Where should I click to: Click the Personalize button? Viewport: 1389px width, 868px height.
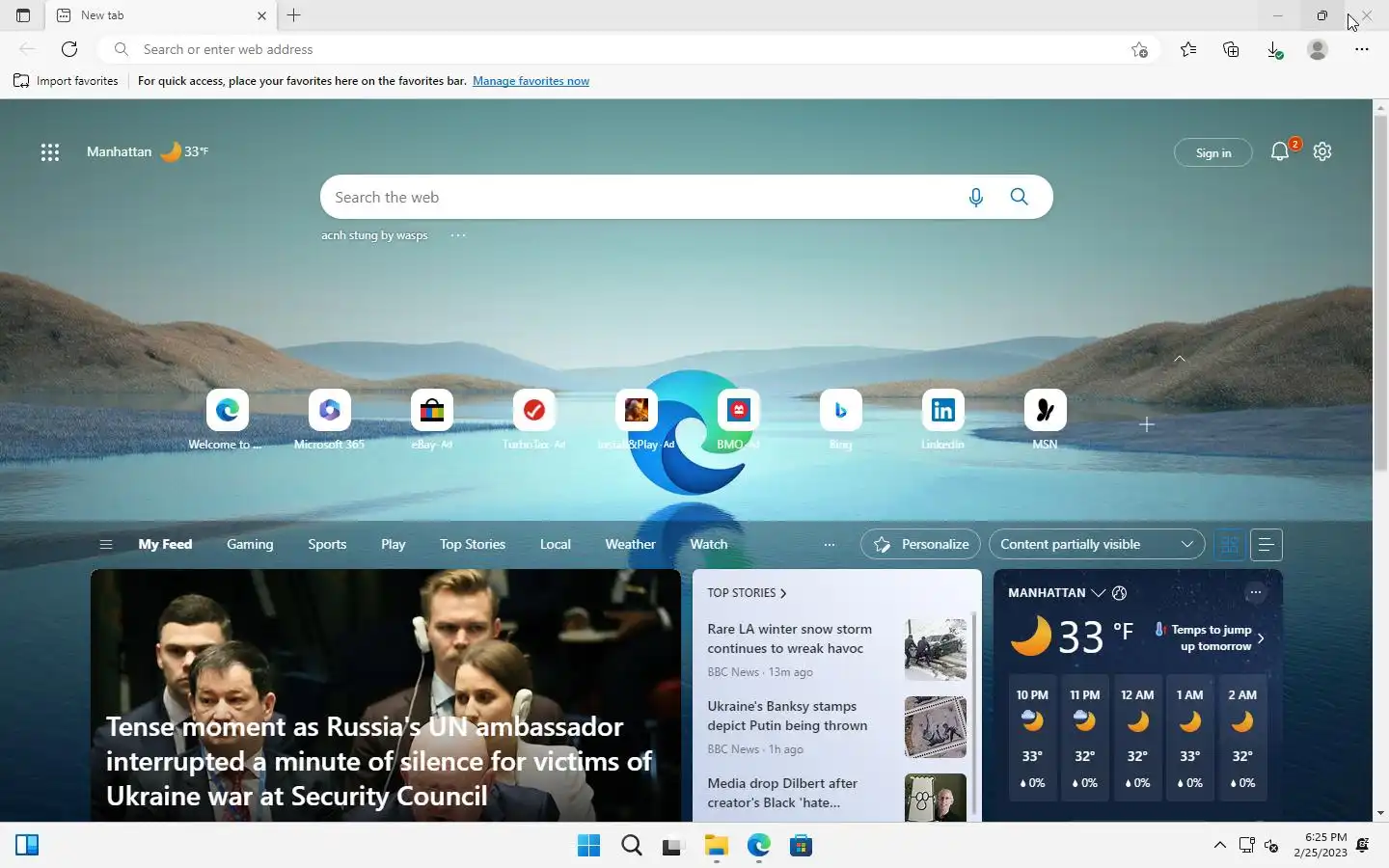pos(920,544)
